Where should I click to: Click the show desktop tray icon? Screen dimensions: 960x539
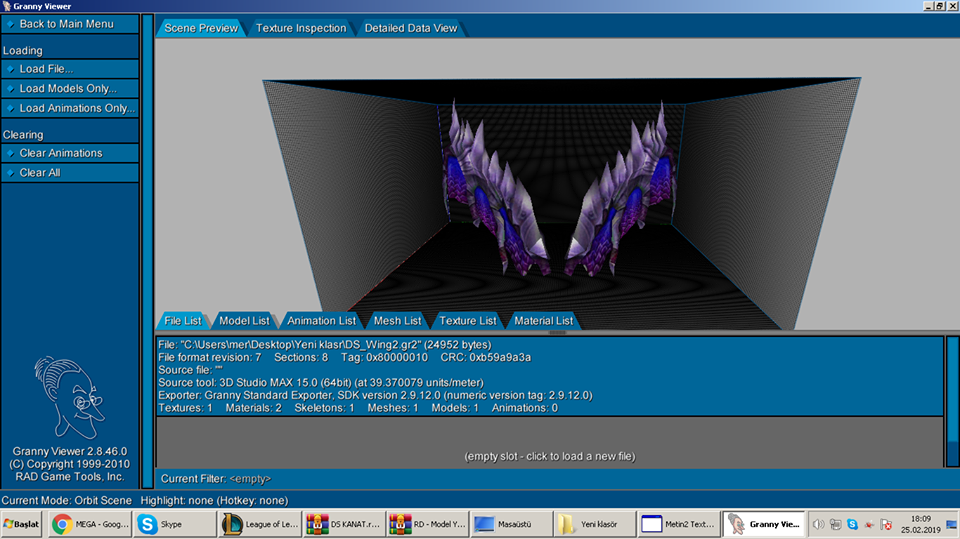click(951, 524)
